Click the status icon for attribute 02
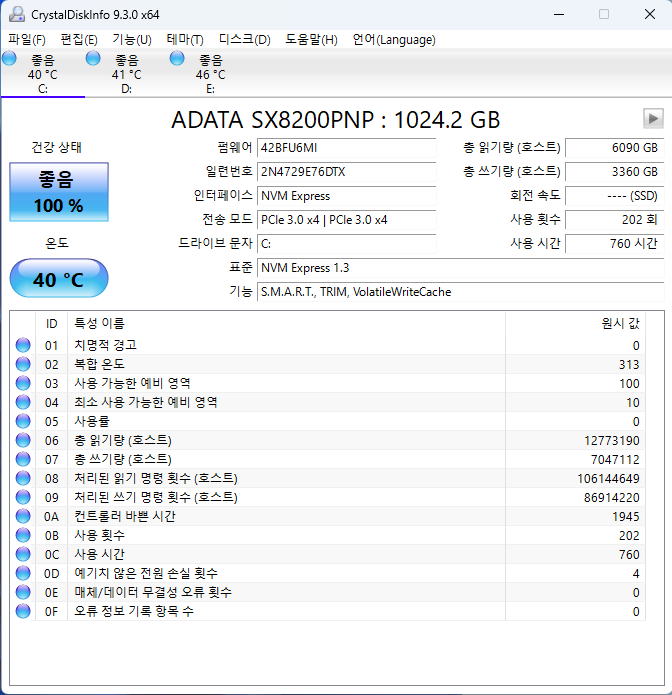672x695 pixels. (x=23, y=364)
